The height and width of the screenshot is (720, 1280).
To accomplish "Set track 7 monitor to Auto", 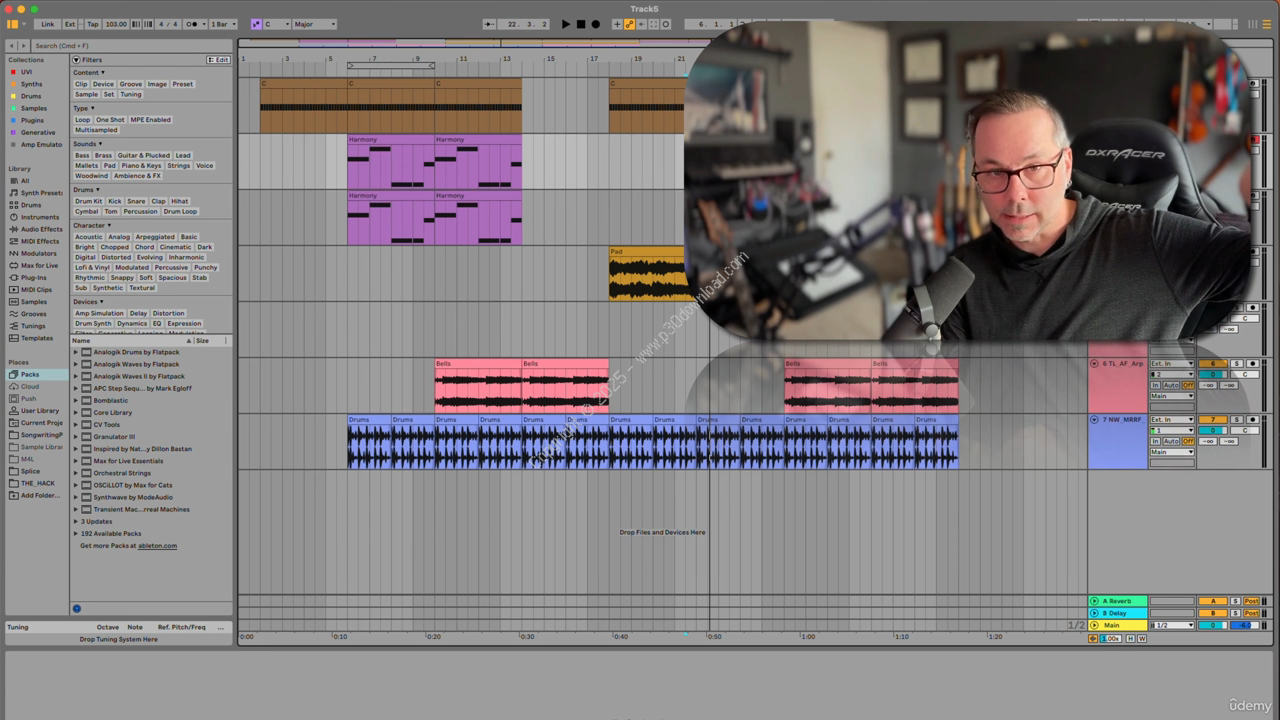I will tap(1171, 441).
